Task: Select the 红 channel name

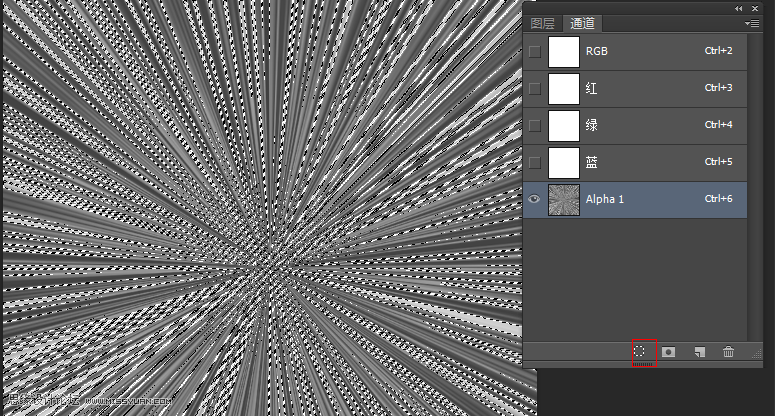Action: [591, 88]
